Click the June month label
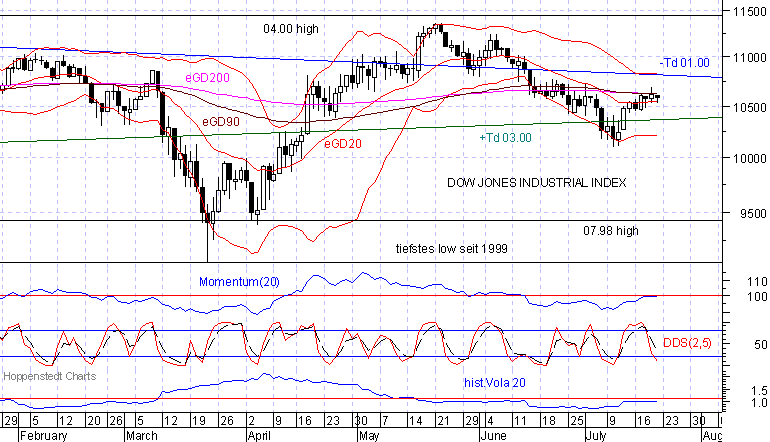The image size is (770, 442). pos(494,436)
